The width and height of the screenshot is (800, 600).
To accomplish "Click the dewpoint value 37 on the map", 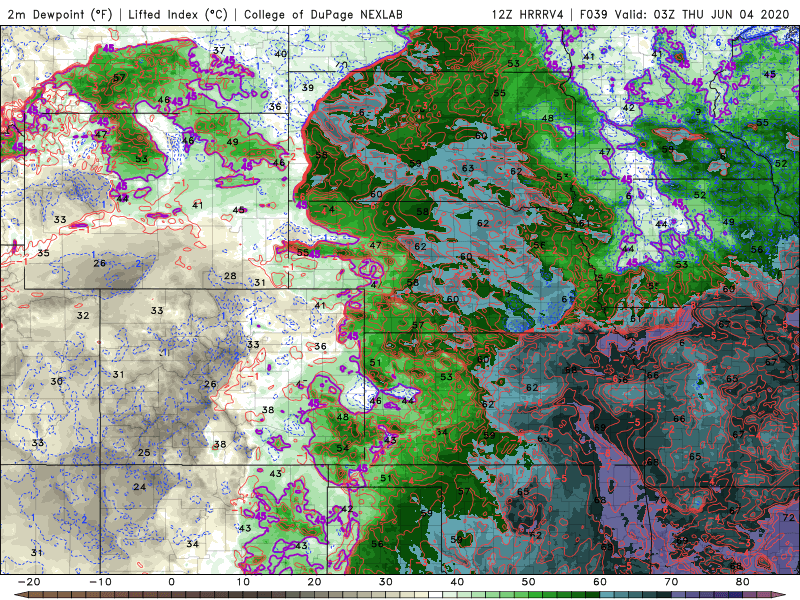I will (x=219, y=51).
